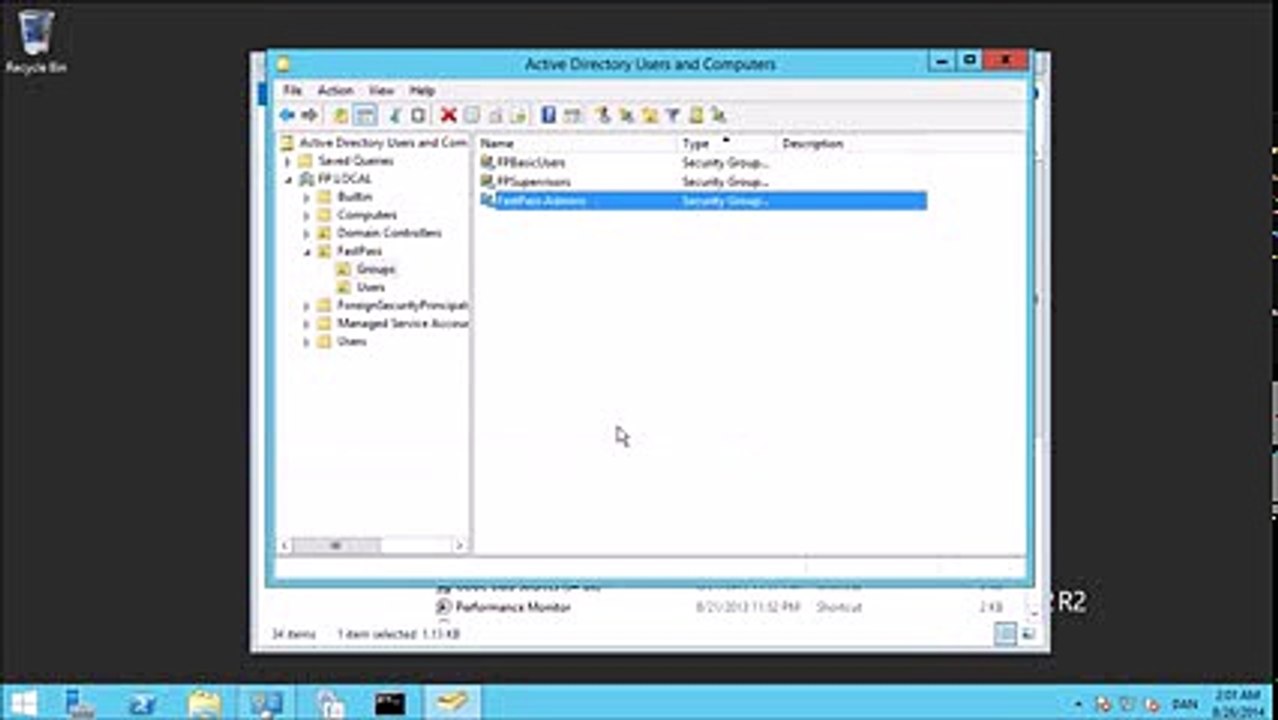1278x720 pixels.
Task: Select the root Active Directory Users node
Action: click(382, 143)
